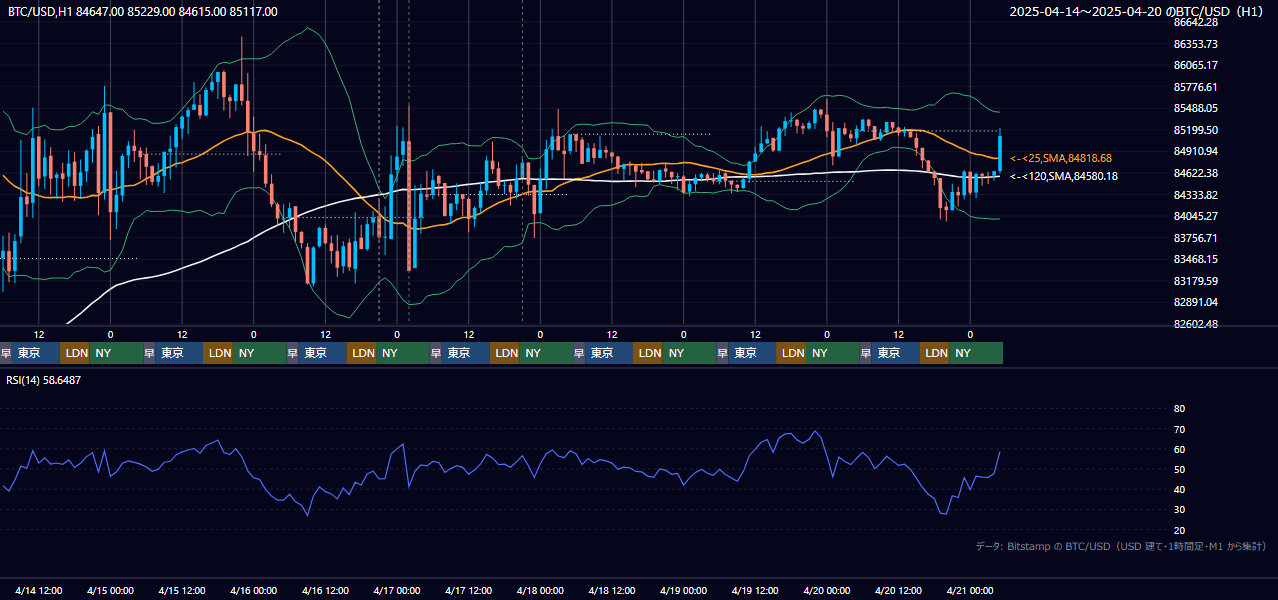Click the RSI level 20 label

[x=1179, y=530]
